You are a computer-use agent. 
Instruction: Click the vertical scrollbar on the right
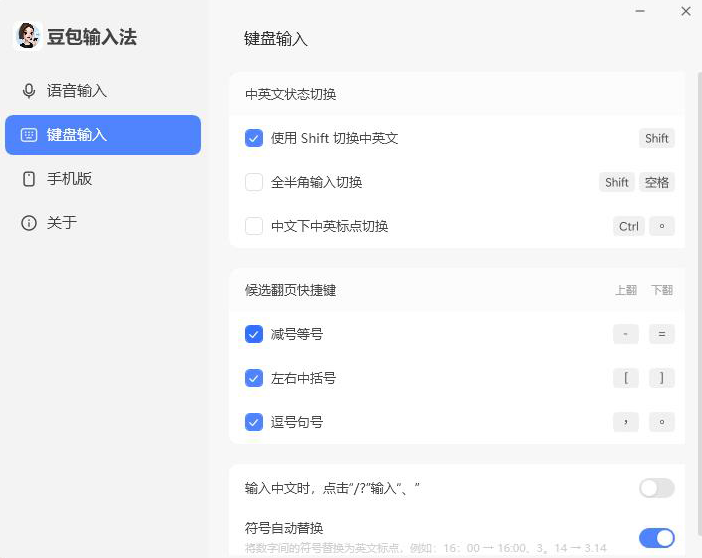[700, 303]
